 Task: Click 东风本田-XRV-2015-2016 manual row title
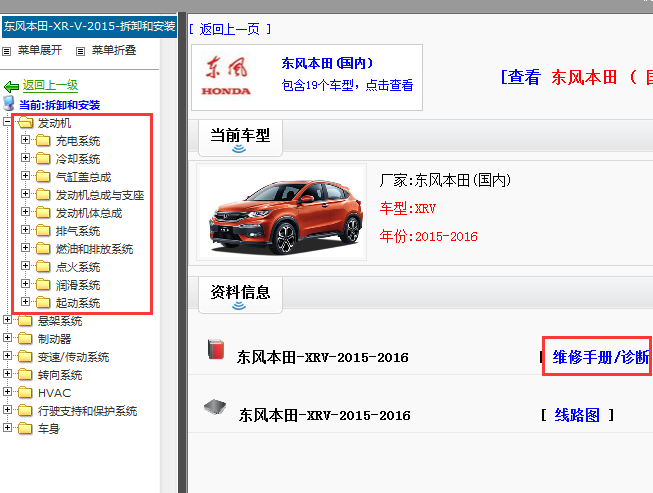click(x=322, y=358)
